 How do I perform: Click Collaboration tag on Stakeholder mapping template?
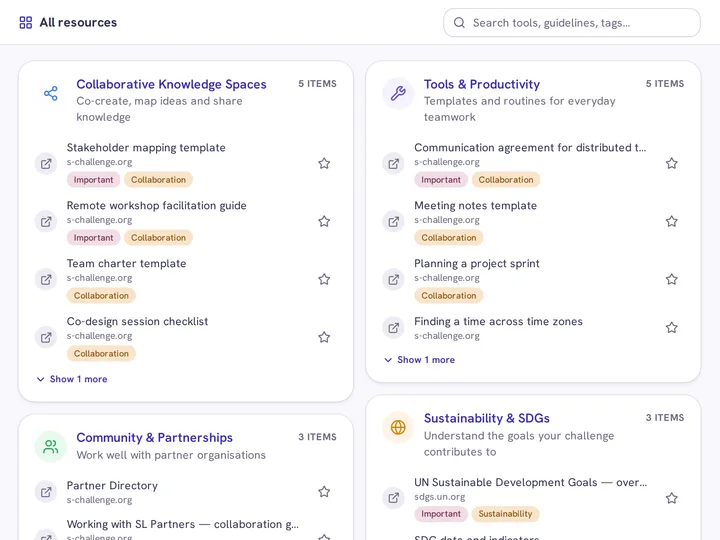click(158, 180)
